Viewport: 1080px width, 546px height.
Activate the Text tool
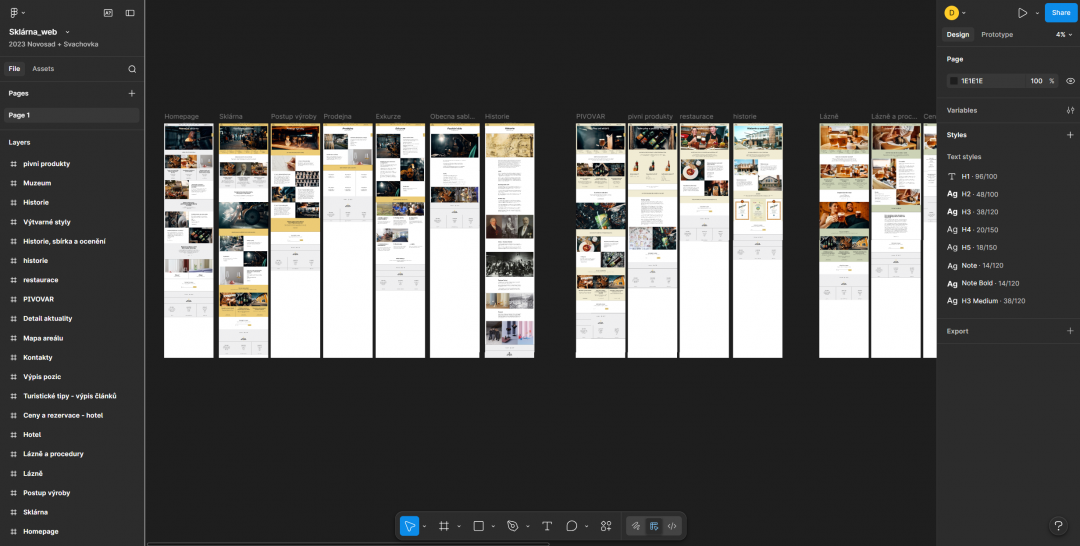tap(547, 526)
